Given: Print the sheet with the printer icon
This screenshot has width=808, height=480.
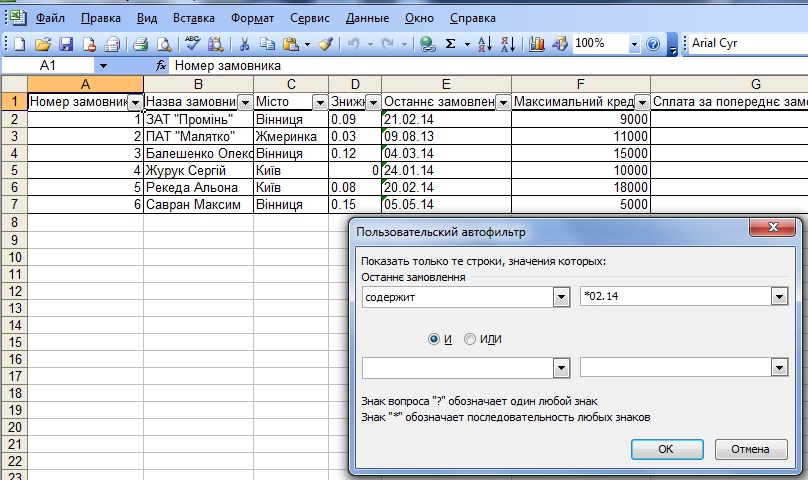Looking at the screenshot, I should (x=140, y=44).
